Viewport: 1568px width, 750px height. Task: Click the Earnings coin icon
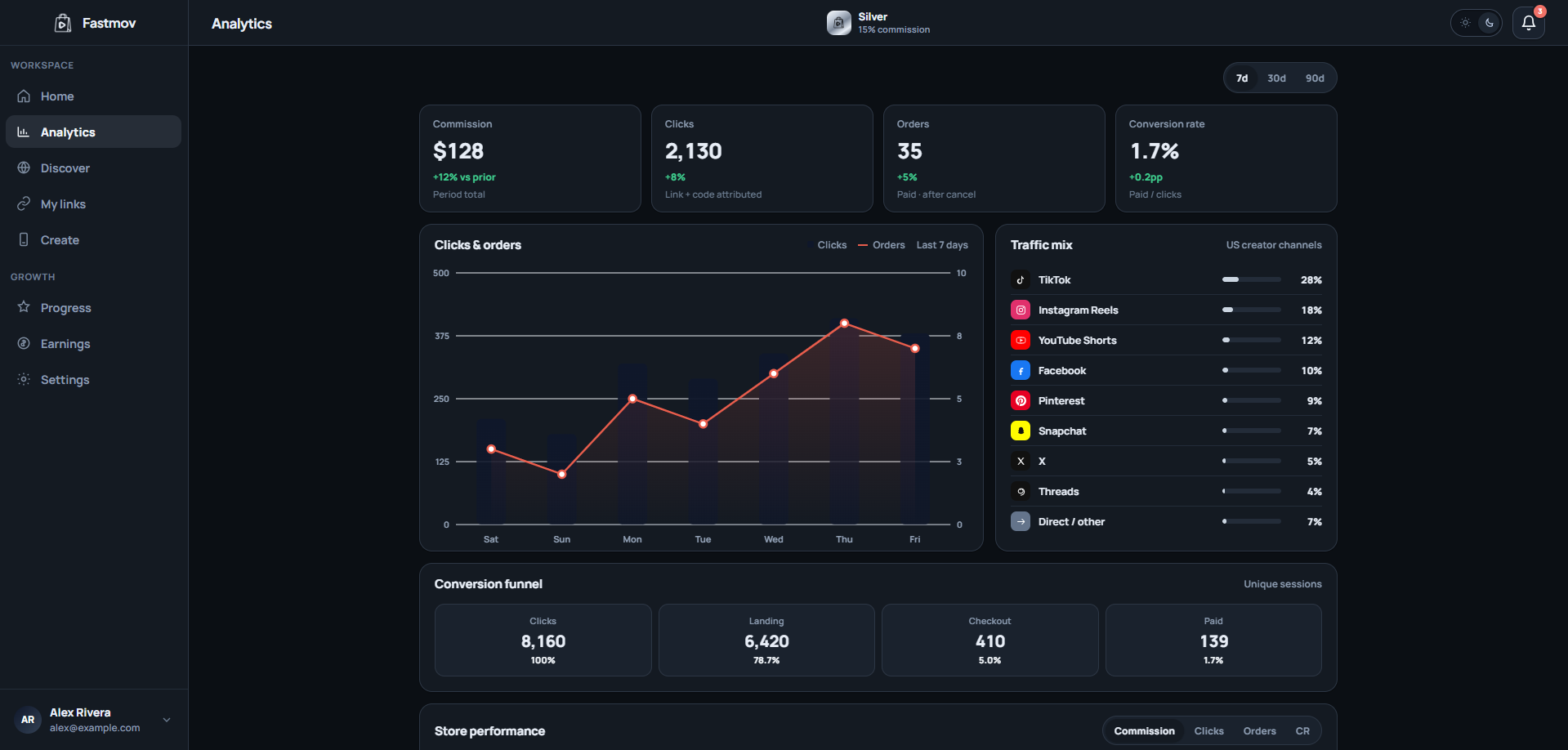(x=24, y=343)
